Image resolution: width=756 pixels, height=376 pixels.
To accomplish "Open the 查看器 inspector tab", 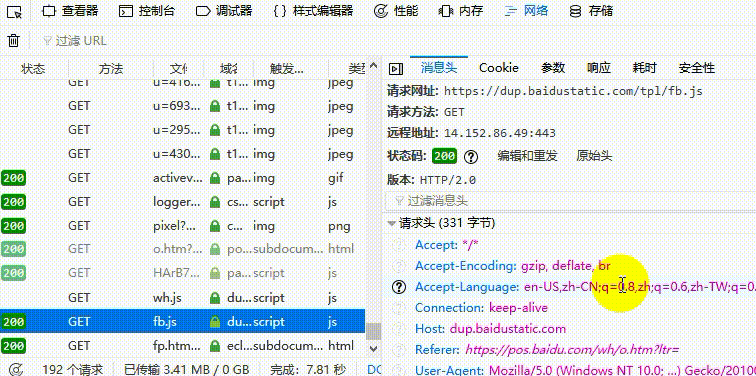I will click(70, 11).
